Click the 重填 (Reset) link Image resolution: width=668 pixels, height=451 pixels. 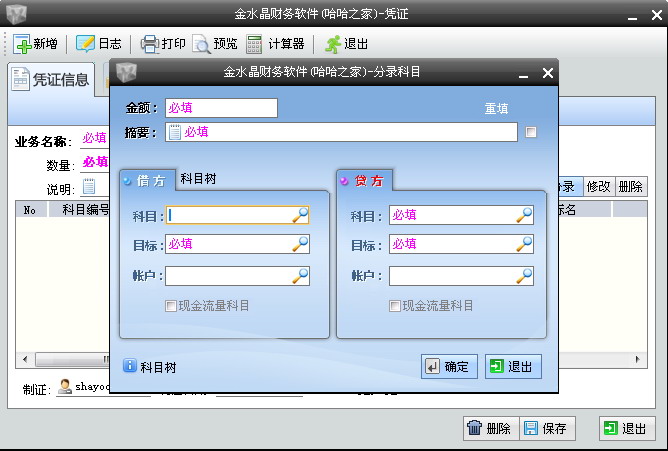point(496,109)
